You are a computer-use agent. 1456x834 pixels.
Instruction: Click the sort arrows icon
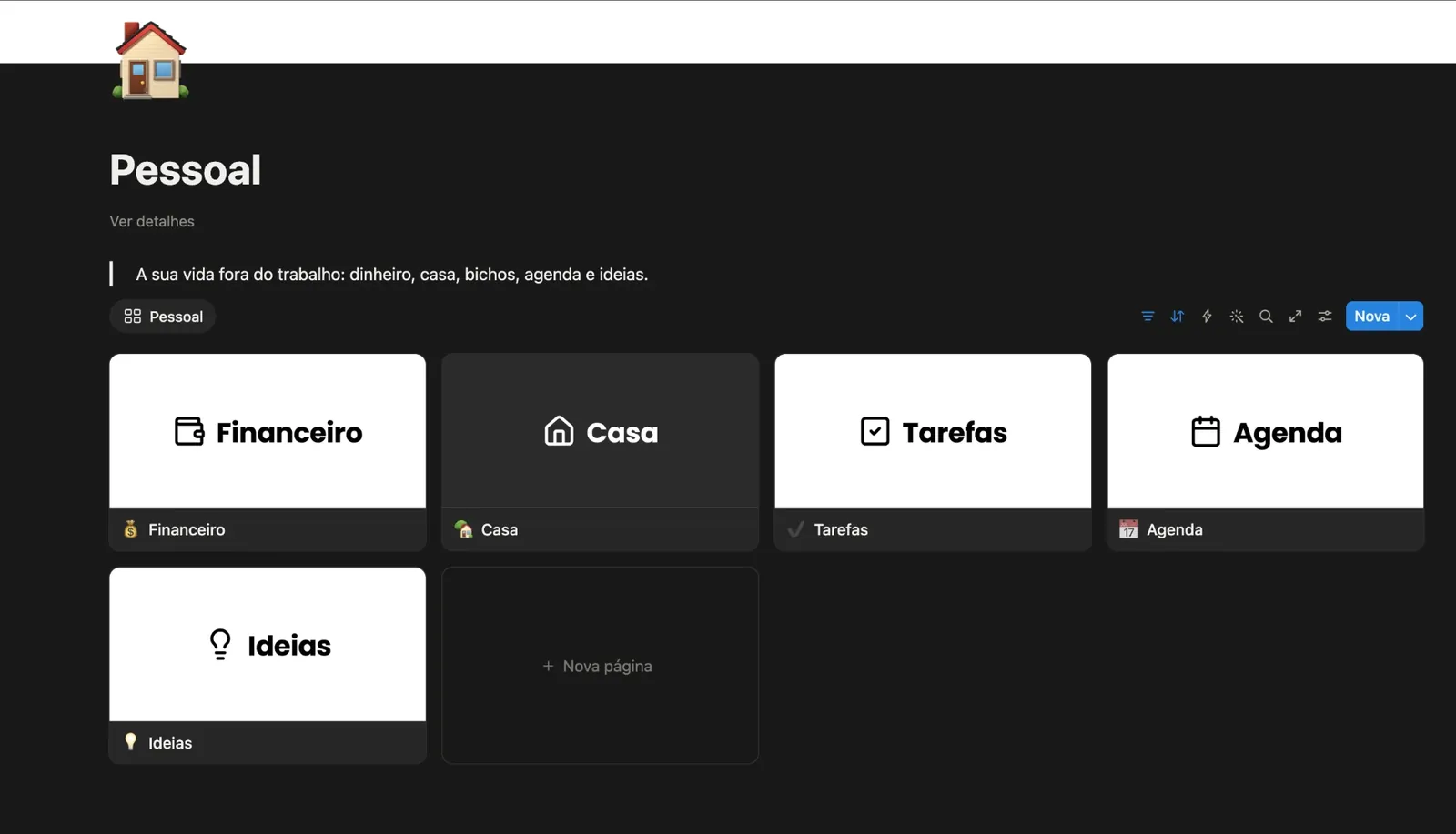[1178, 317]
